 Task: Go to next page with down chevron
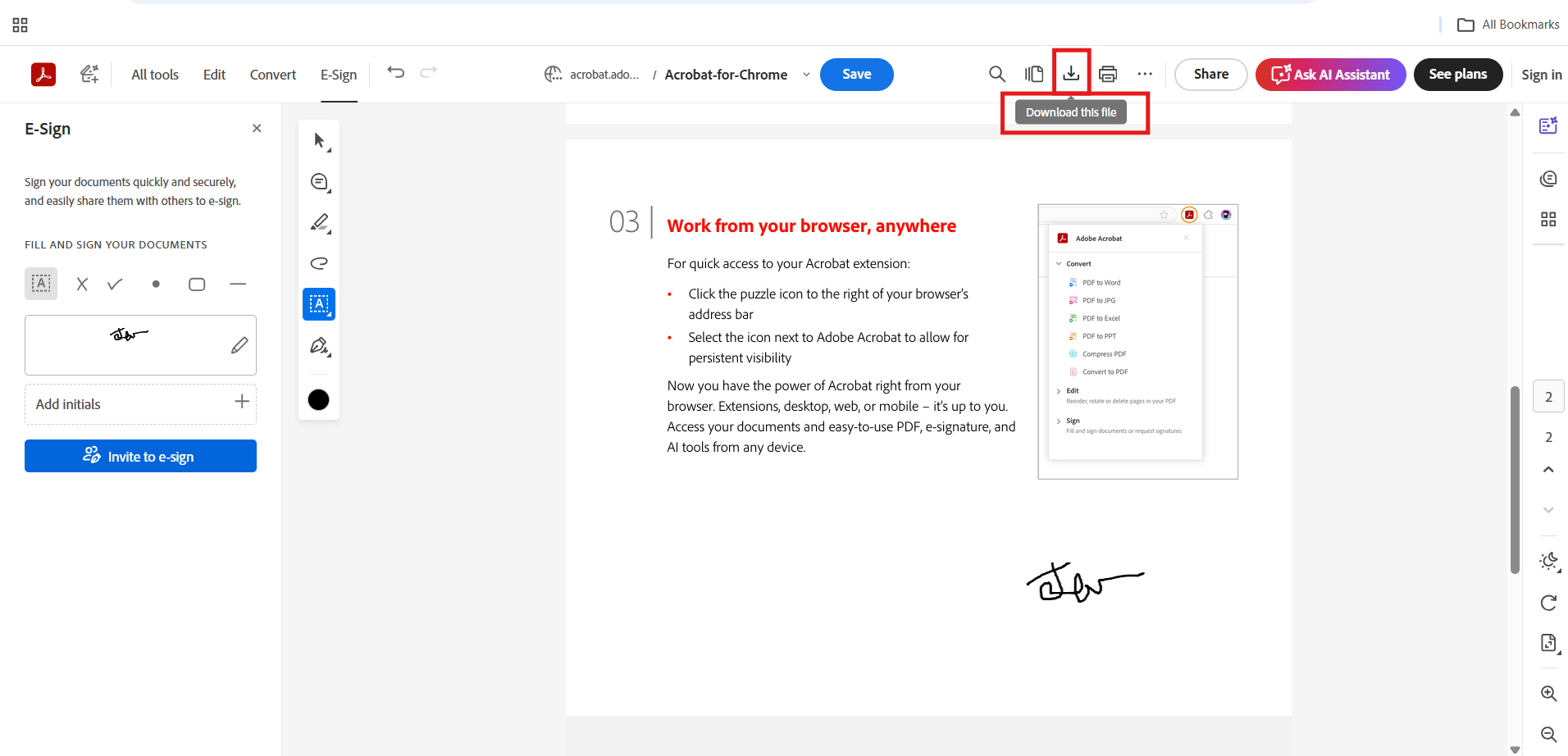pos(1548,510)
